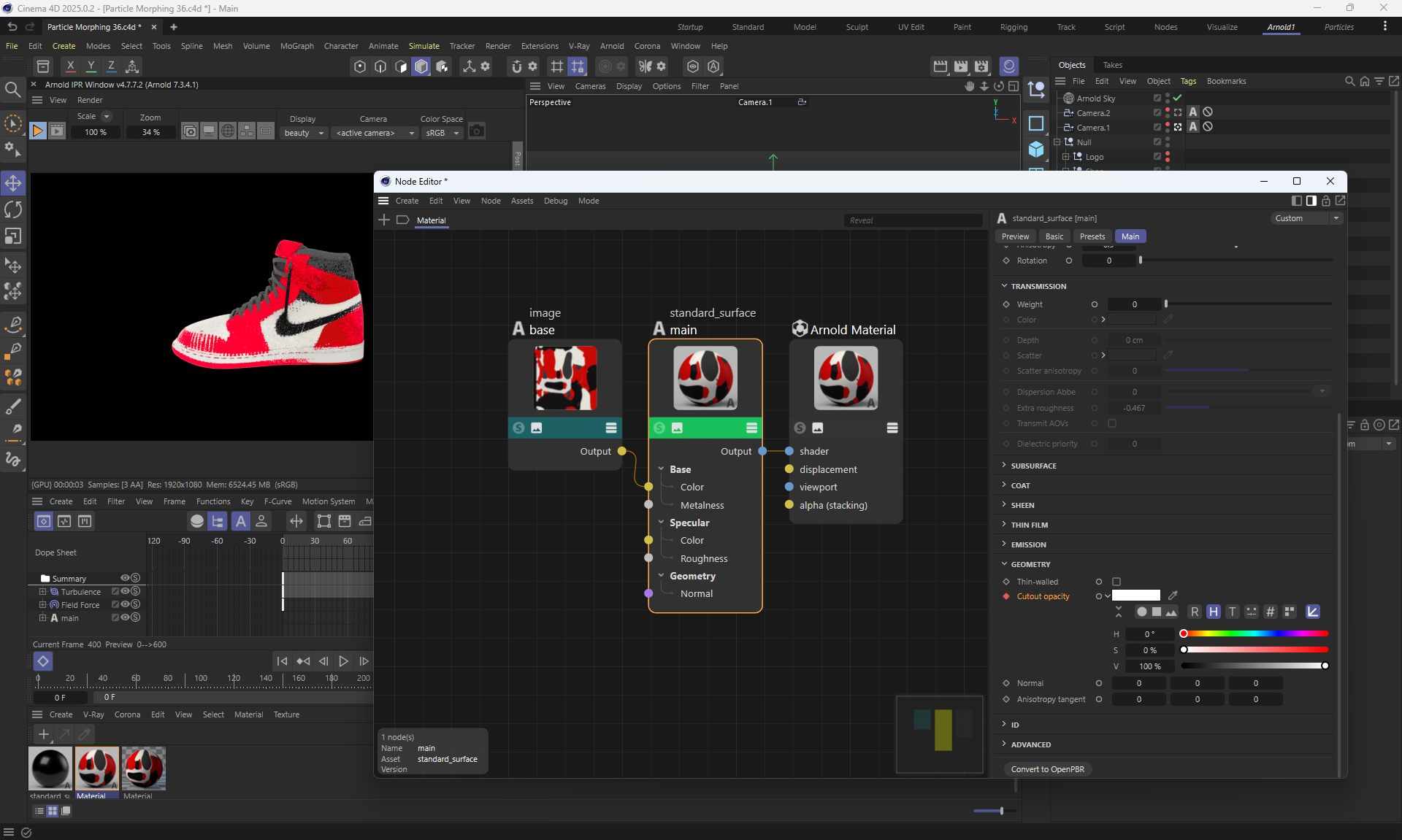The image size is (1402, 840).
Task: Click the IPR snapshot camera icon
Action: click(477, 131)
